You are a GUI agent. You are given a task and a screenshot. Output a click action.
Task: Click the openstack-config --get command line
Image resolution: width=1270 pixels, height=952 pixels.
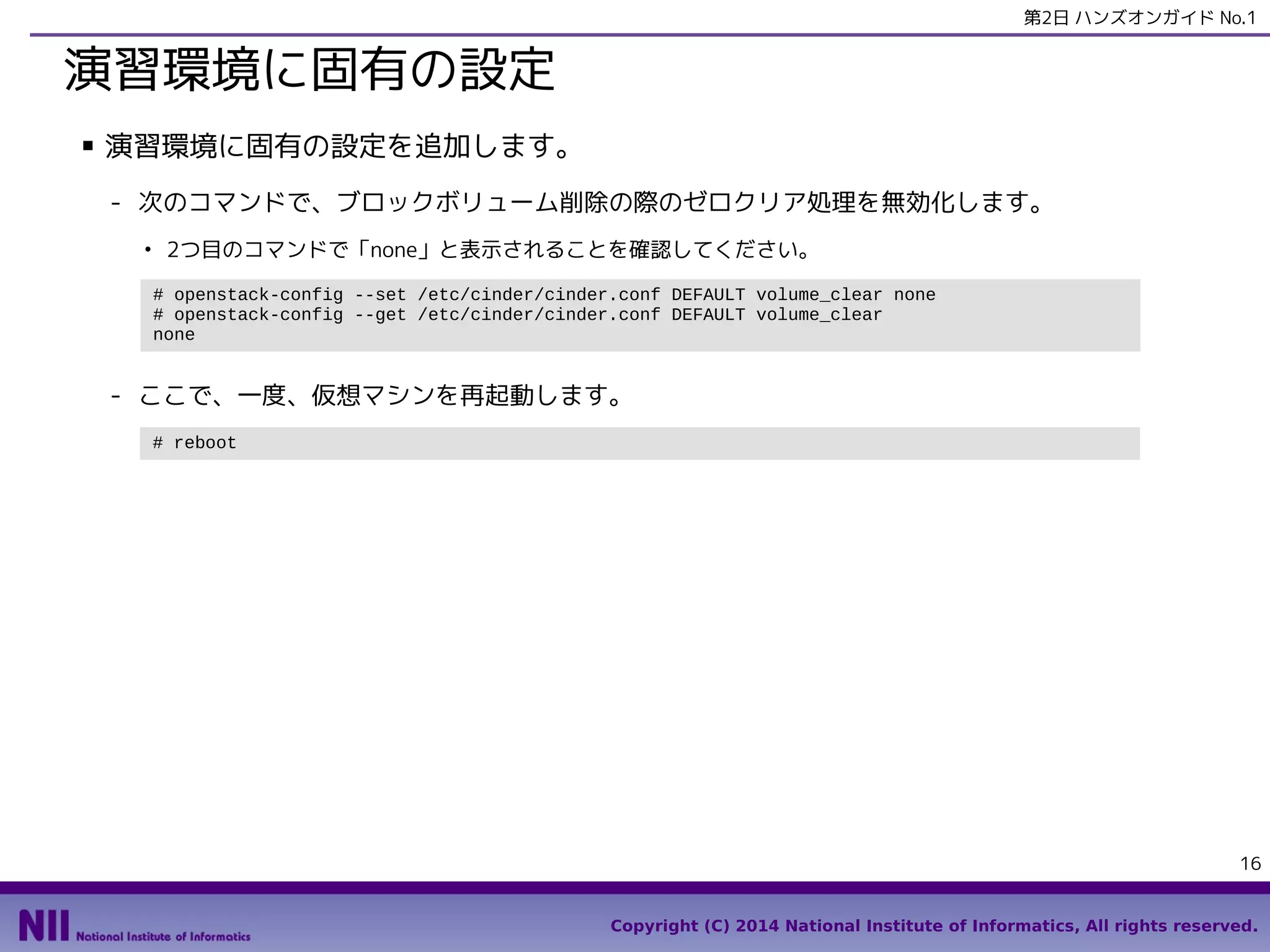click(517, 315)
